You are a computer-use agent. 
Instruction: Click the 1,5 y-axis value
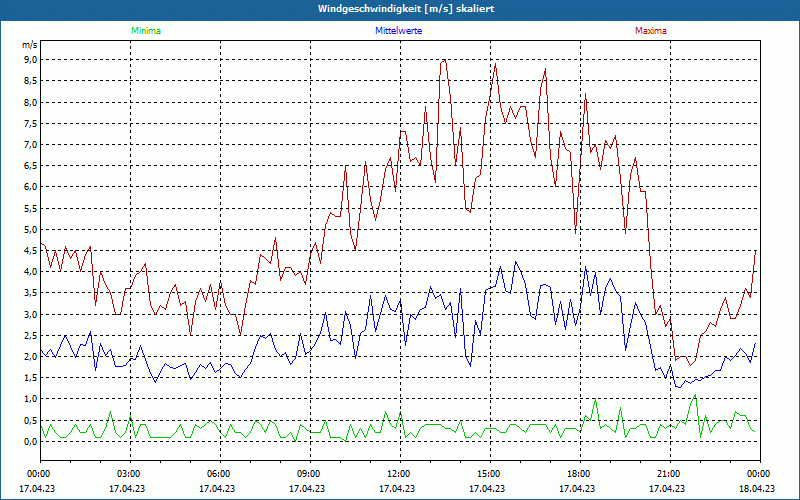(x=31, y=378)
